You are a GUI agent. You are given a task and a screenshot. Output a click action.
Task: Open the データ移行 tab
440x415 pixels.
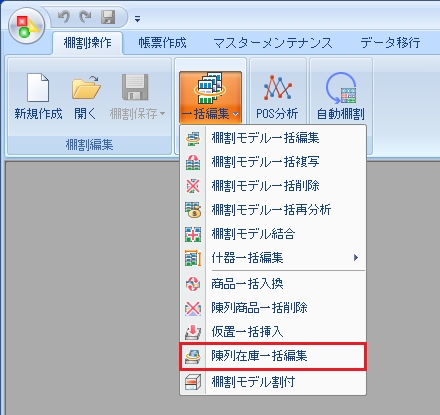(390, 43)
